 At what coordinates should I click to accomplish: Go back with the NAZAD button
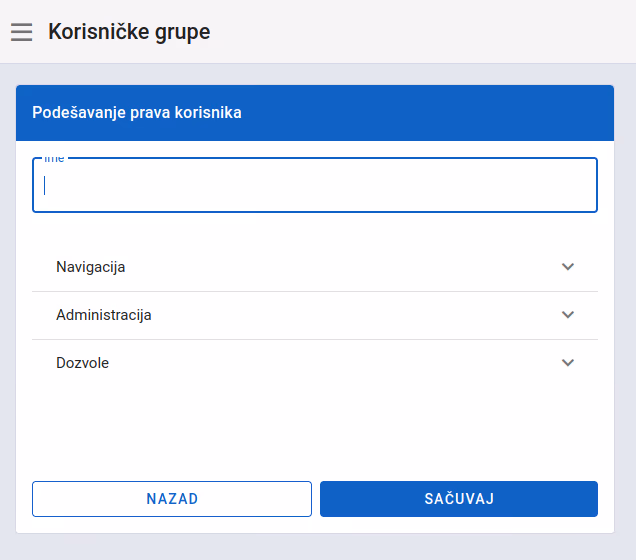(x=172, y=499)
